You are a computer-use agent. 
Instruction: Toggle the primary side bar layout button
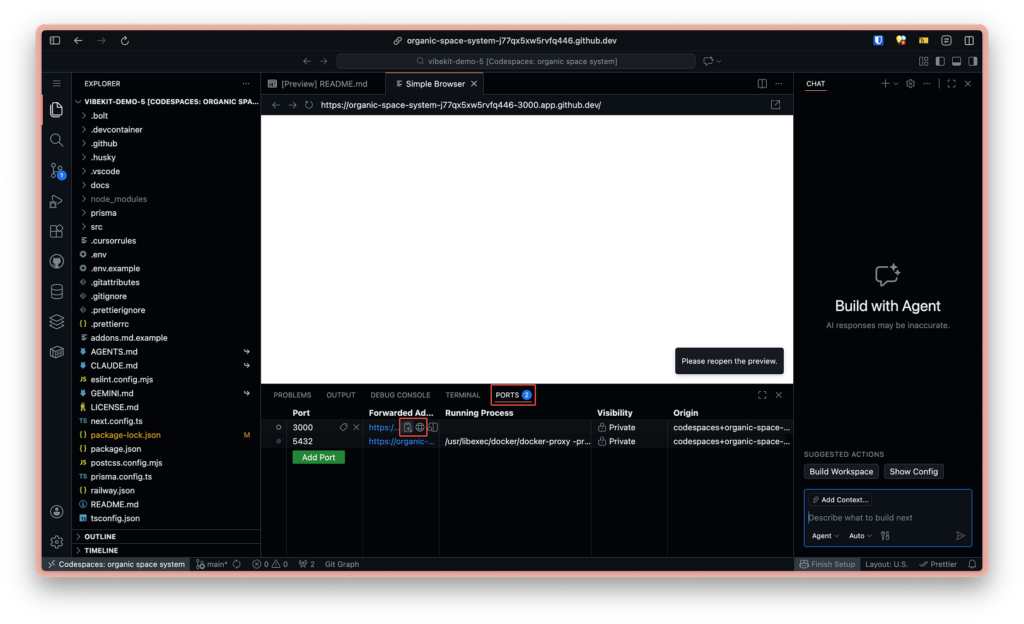tap(938, 61)
